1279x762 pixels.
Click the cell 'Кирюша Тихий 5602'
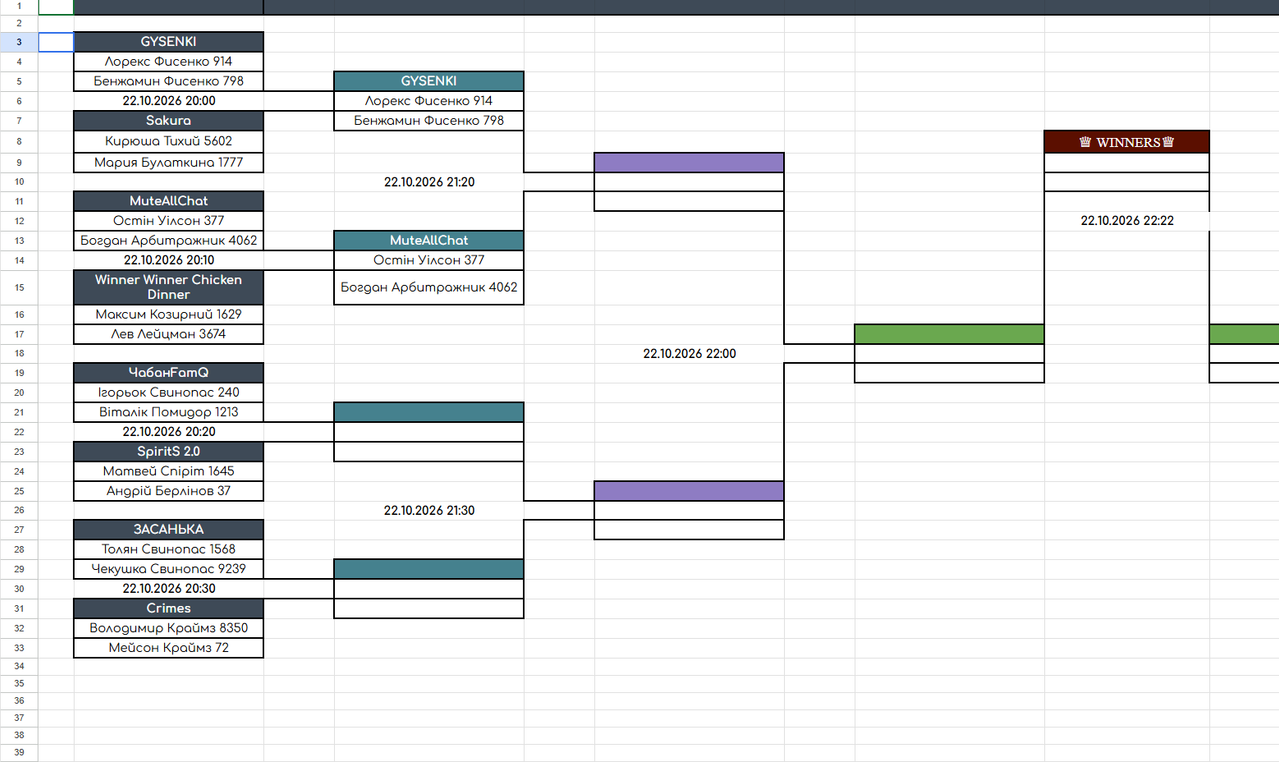click(169, 141)
